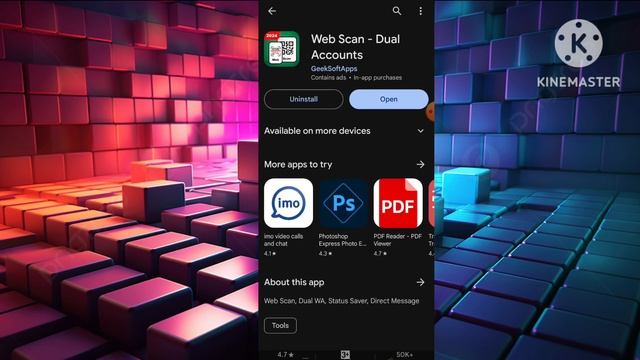
Task: Tap the 4.7 star rating at bottom
Action: click(x=285, y=355)
